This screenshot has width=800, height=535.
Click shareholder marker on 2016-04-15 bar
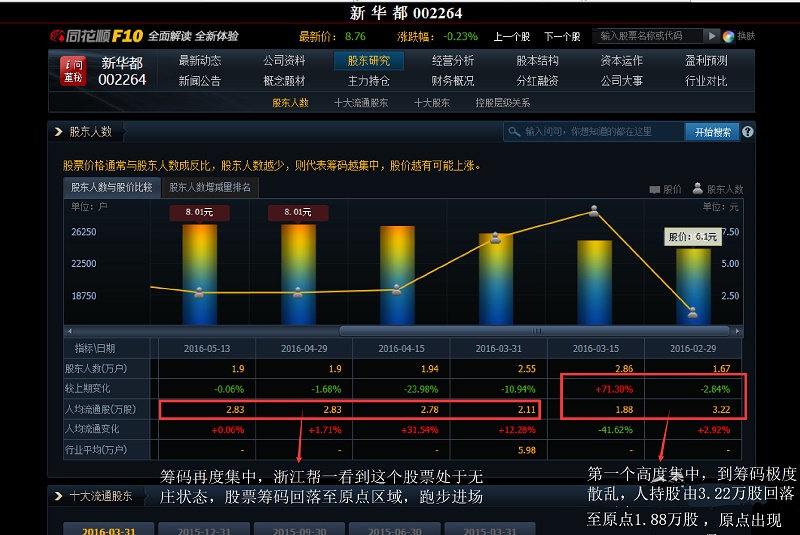pos(396,290)
